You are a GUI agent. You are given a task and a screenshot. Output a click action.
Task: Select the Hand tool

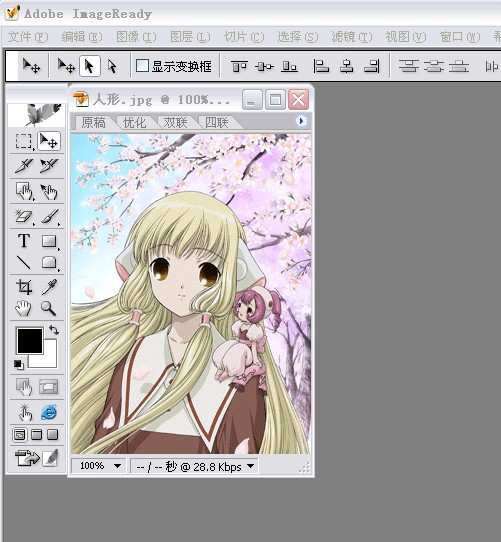24,308
